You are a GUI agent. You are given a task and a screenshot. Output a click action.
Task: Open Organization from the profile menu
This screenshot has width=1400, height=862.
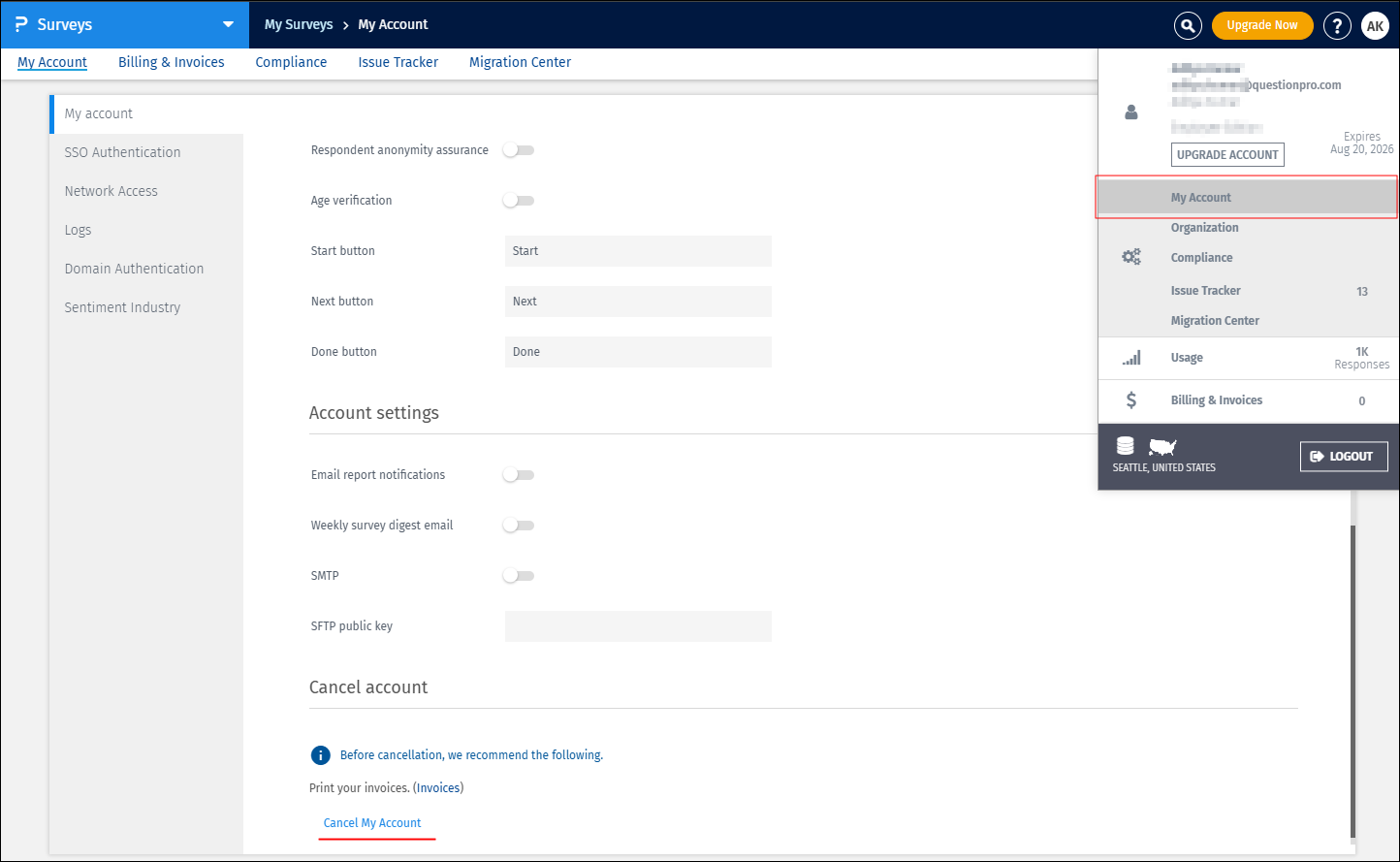(1204, 227)
